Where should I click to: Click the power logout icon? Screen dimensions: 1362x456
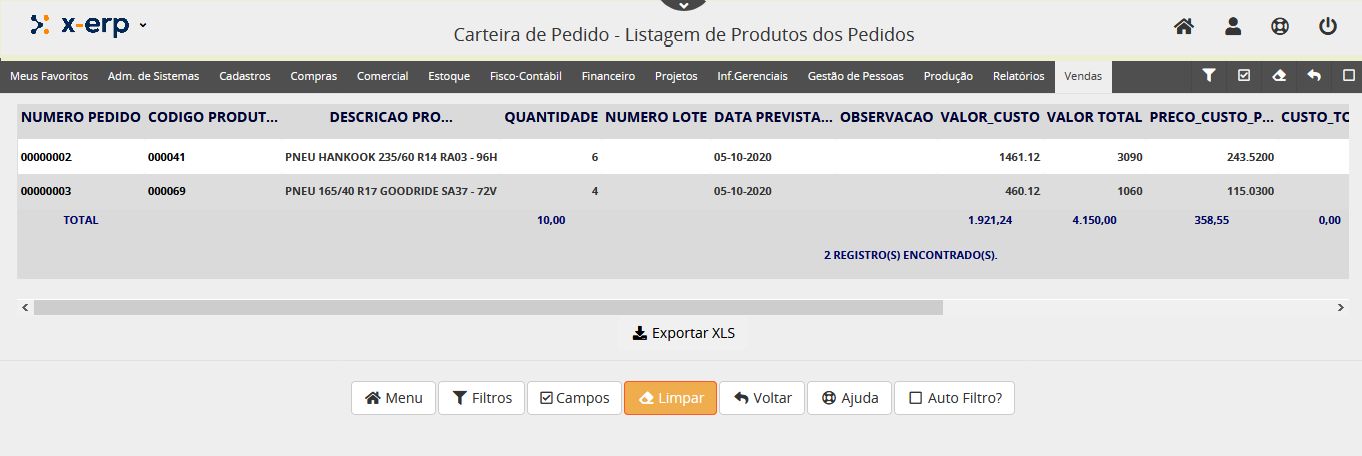click(x=1328, y=27)
